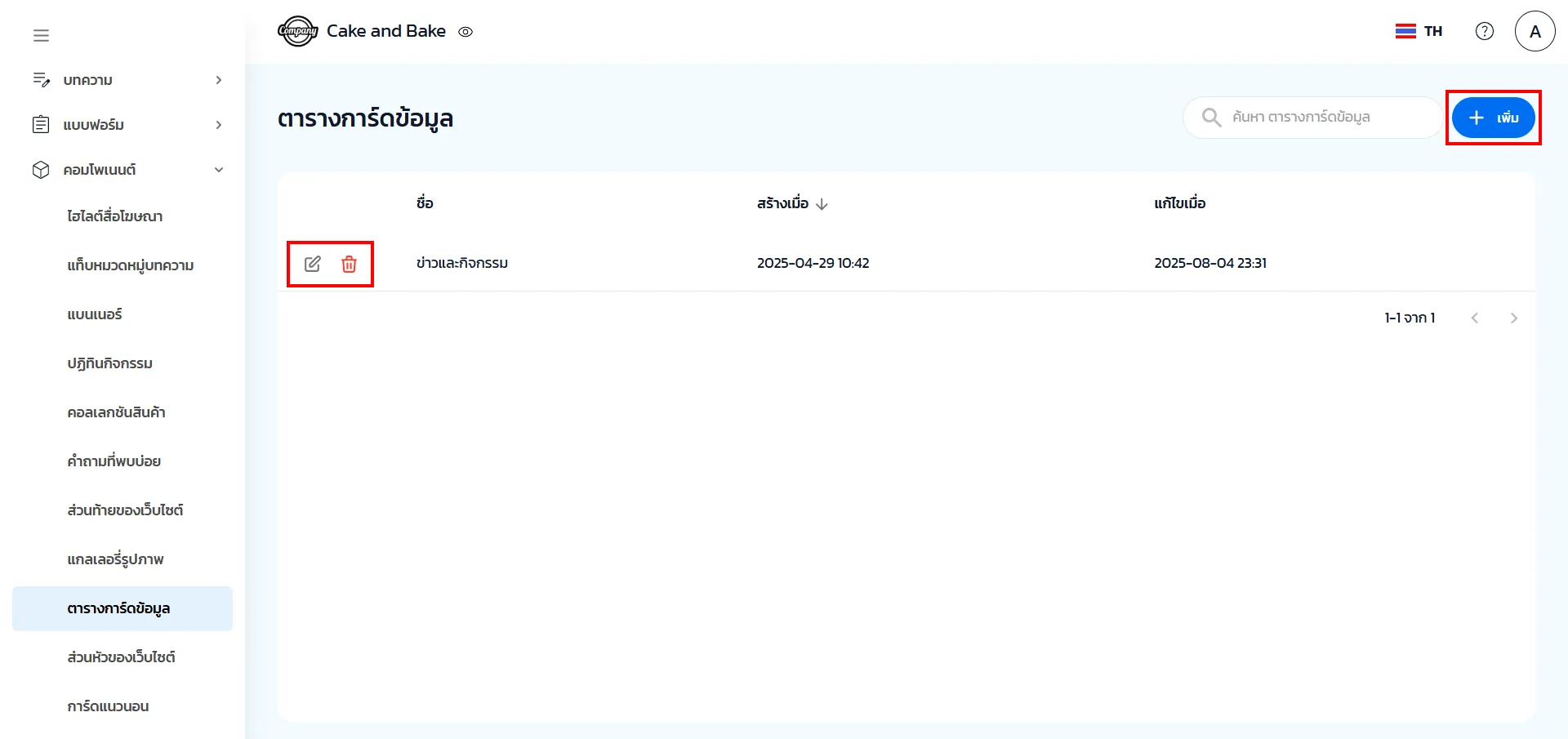1568x739 pixels.
Task: Click the search magnifier icon
Action: [1211, 118]
